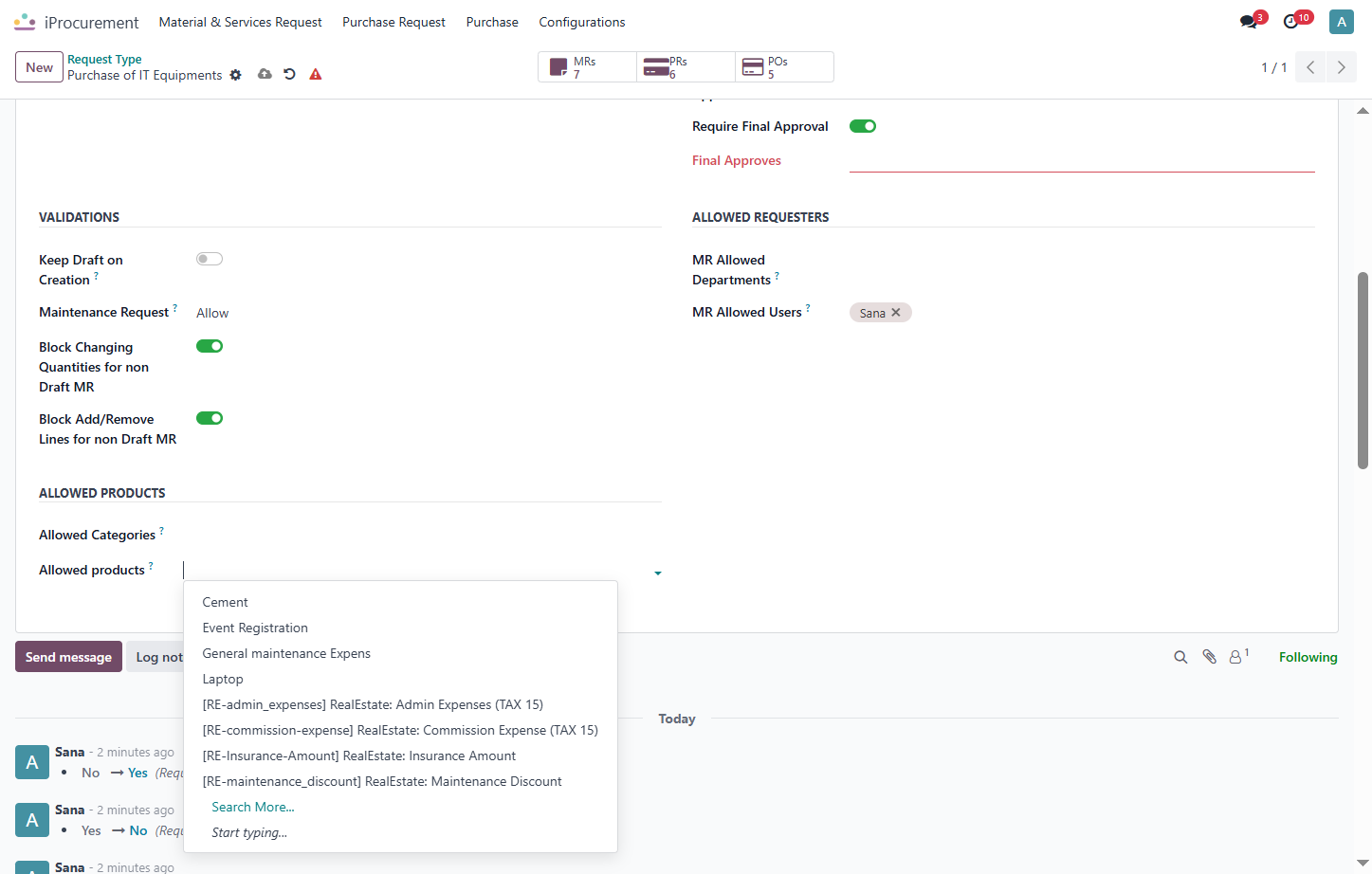Go to the next record arrow

tap(1341, 67)
